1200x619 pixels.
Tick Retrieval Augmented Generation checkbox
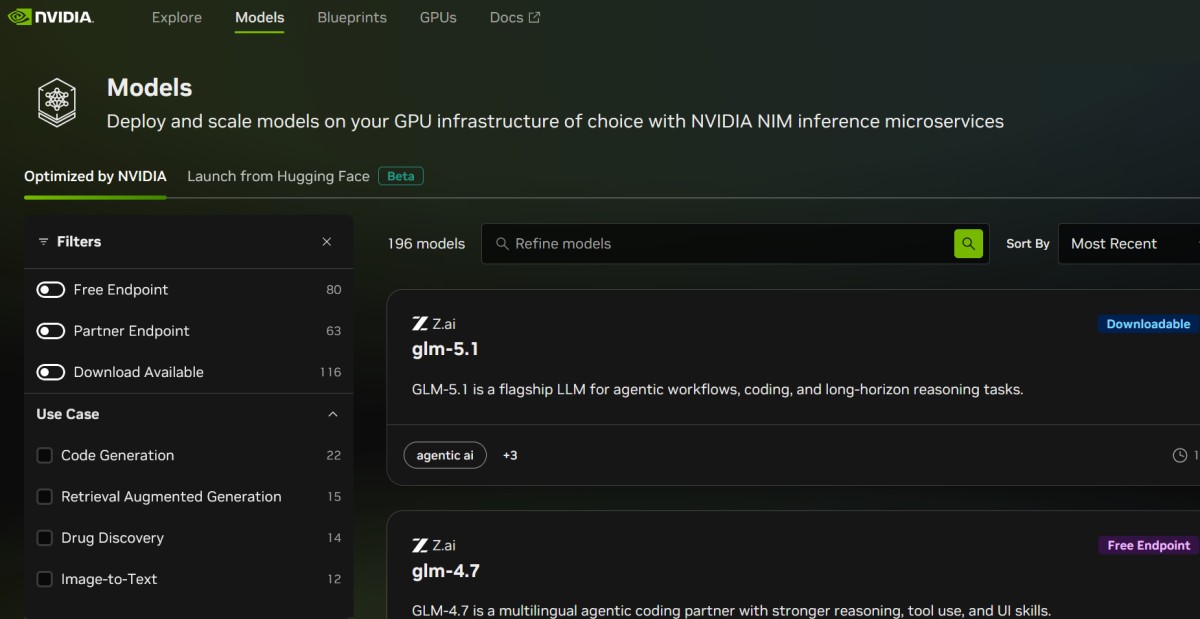(45, 497)
